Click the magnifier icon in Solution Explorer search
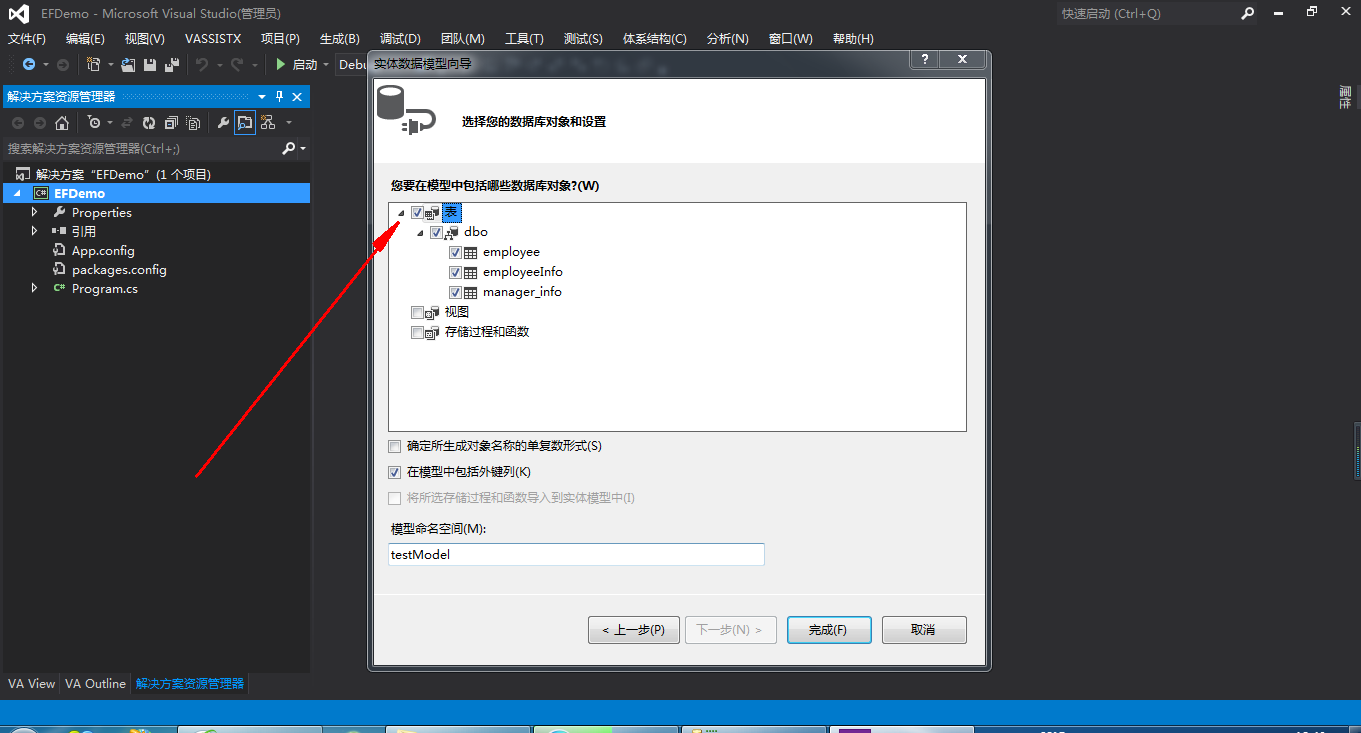 pos(288,148)
